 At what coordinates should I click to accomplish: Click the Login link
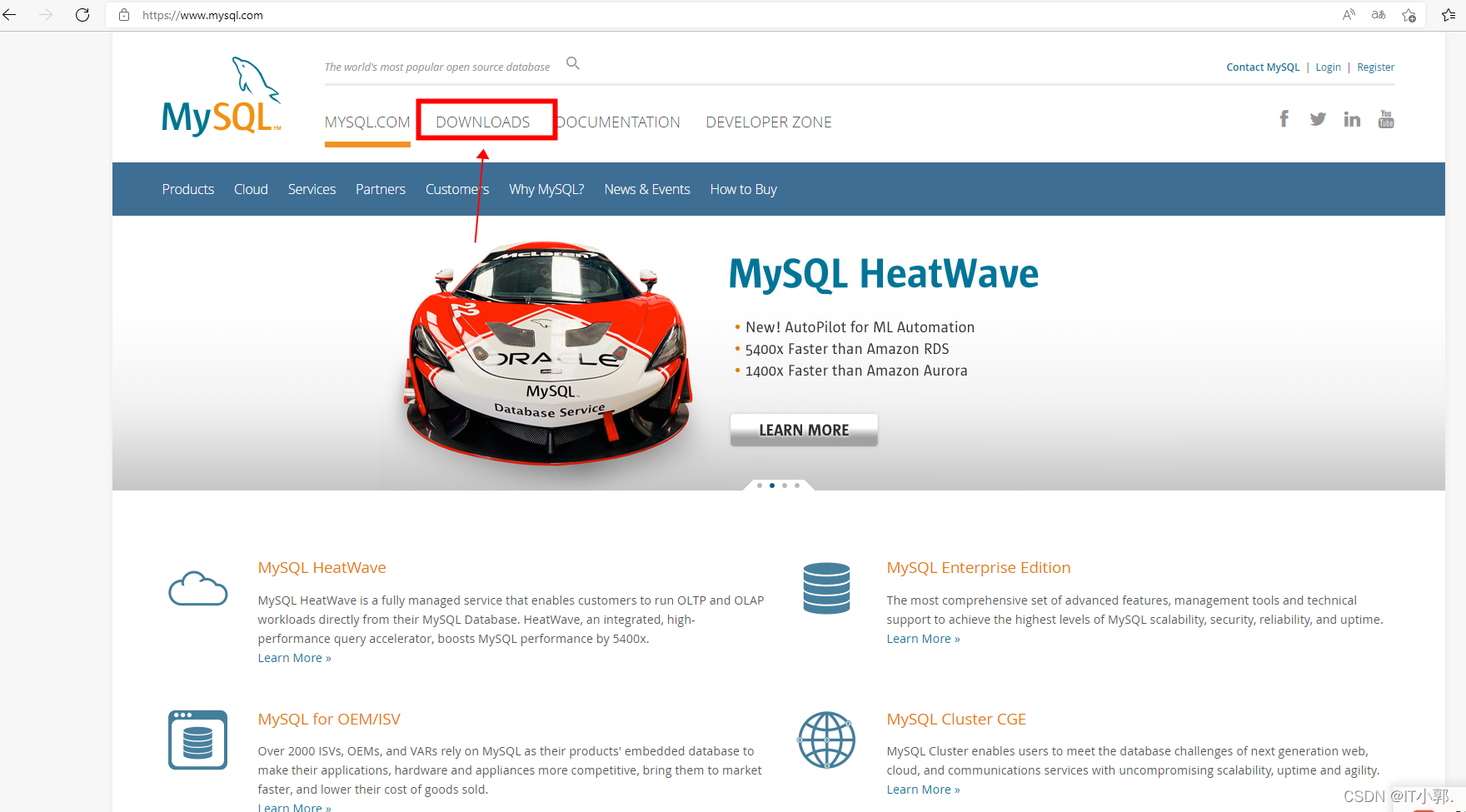(1329, 67)
